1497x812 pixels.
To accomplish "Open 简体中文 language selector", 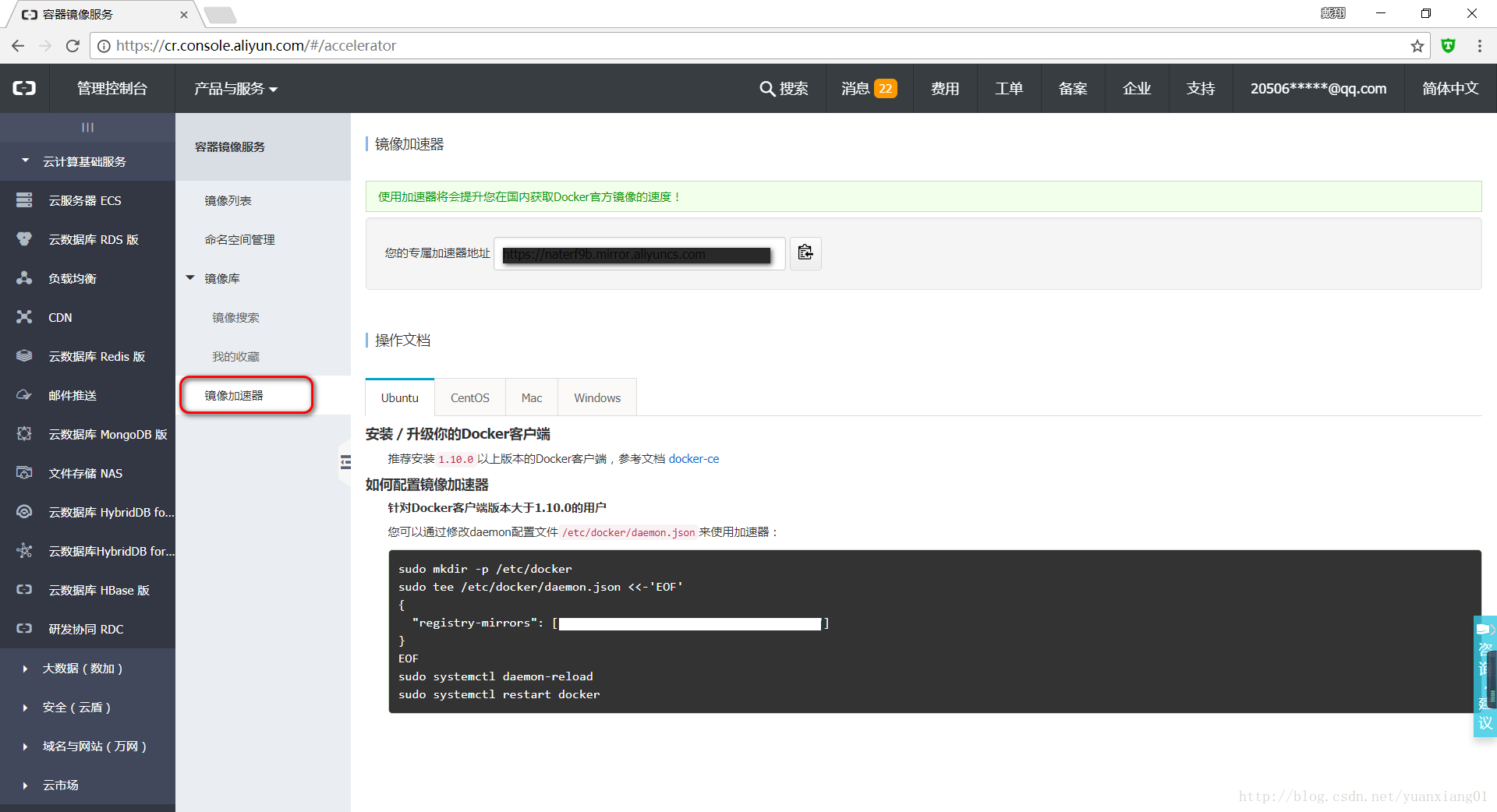I will (1450, 89).
